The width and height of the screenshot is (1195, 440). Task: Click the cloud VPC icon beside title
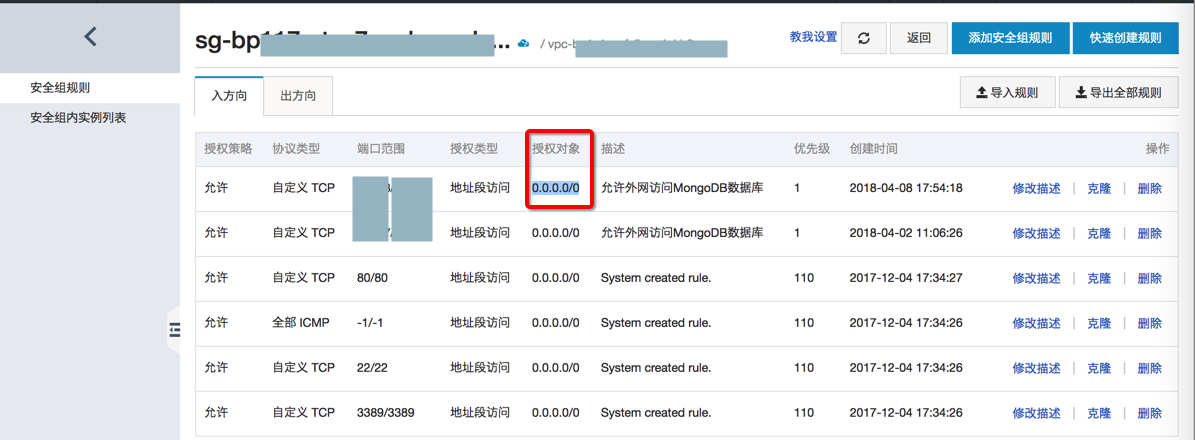coord(523,44)
